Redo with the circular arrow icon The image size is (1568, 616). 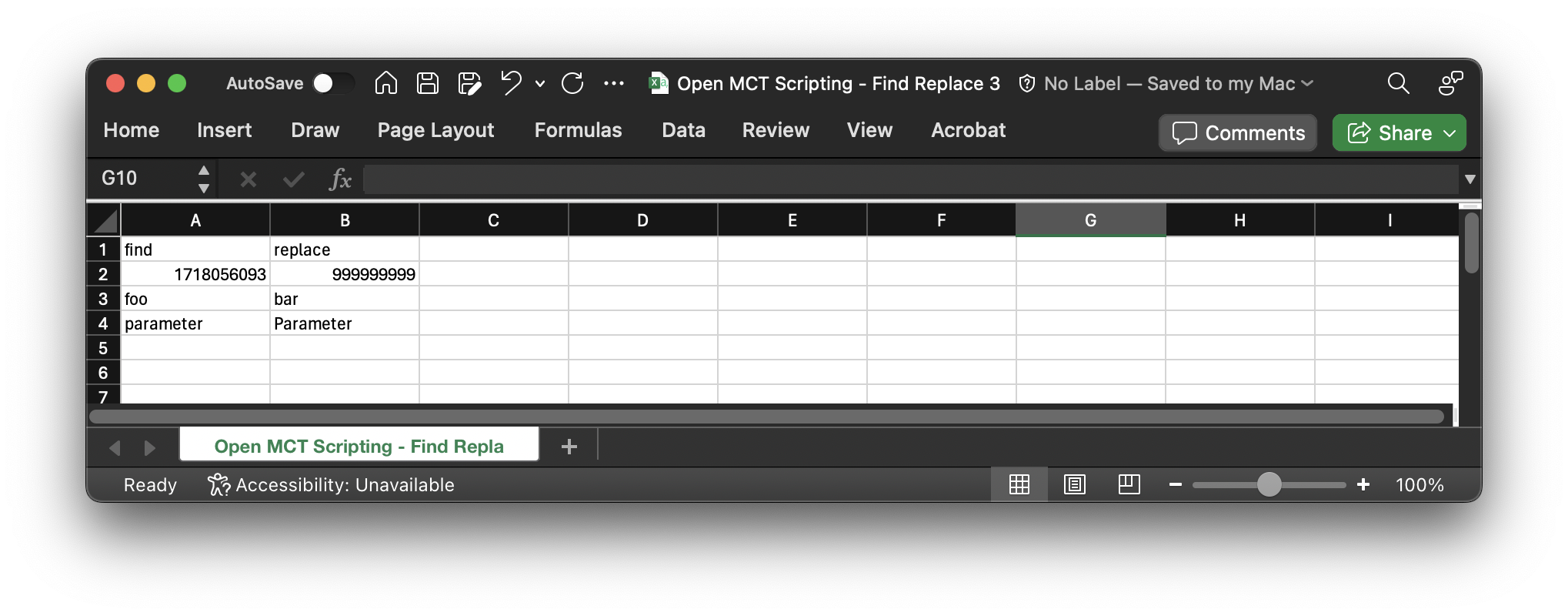[x=572, y=82]
